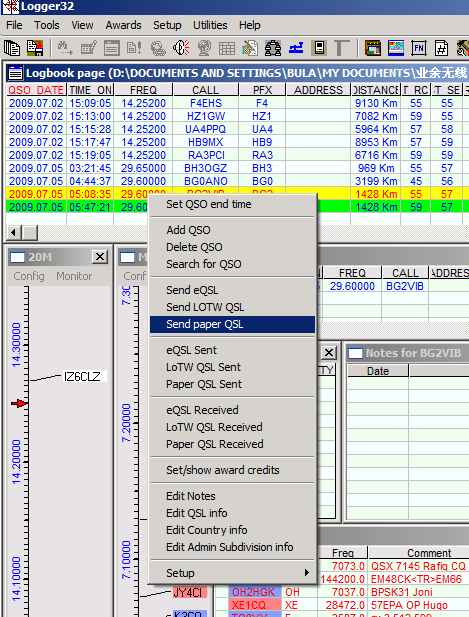The width and height of the screenshot is (469, 617).
Task: Choose Edit Country info
Action: tap(232, 530)
